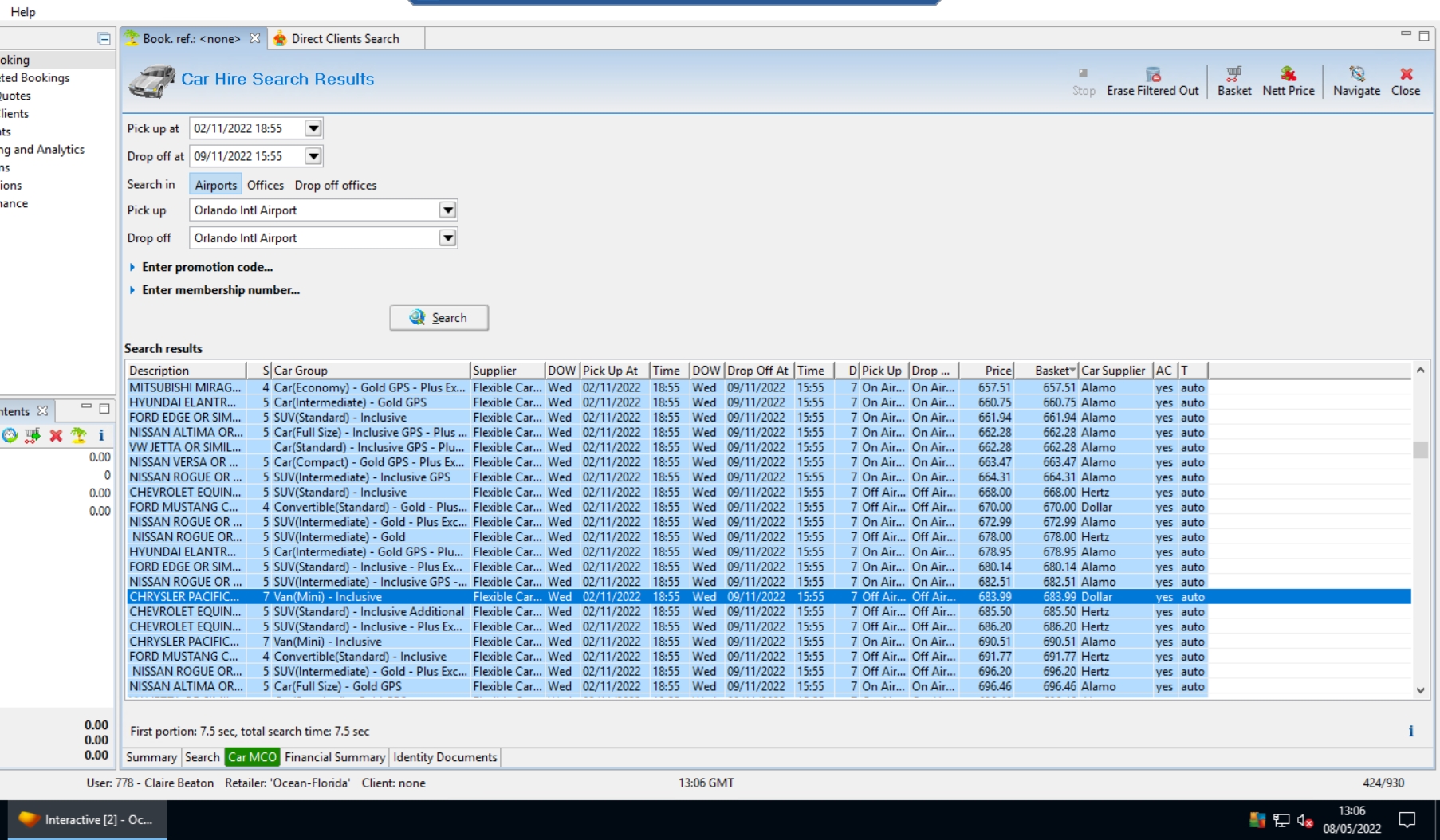Image resolution: width=1440 pixels, height=840 pixels.
Task: Minimize the lower-left panel view
Action: coord(86,407)
